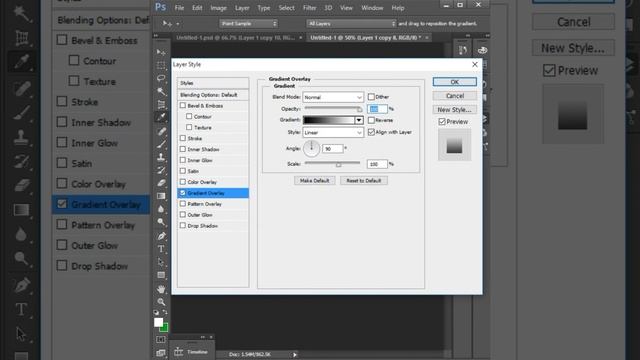Open the Layer menu

coord(242,8)
